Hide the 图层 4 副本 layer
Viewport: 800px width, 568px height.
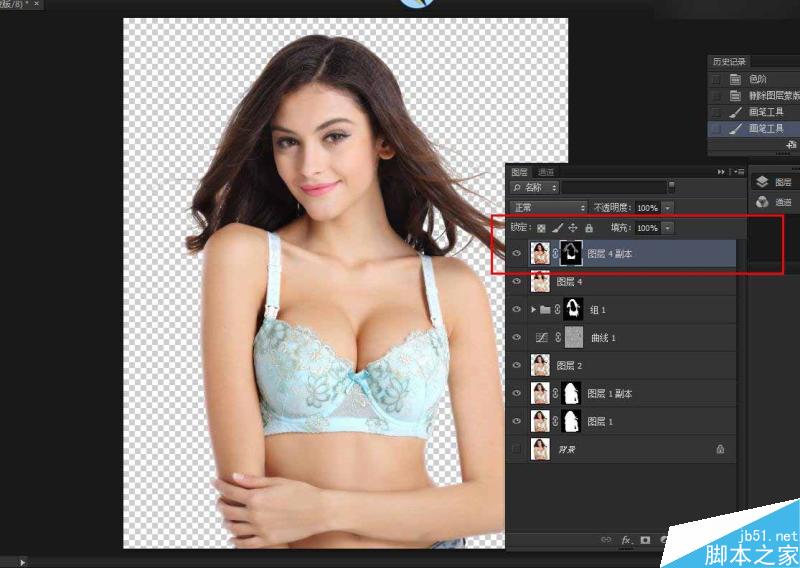[x=517, y=254]
